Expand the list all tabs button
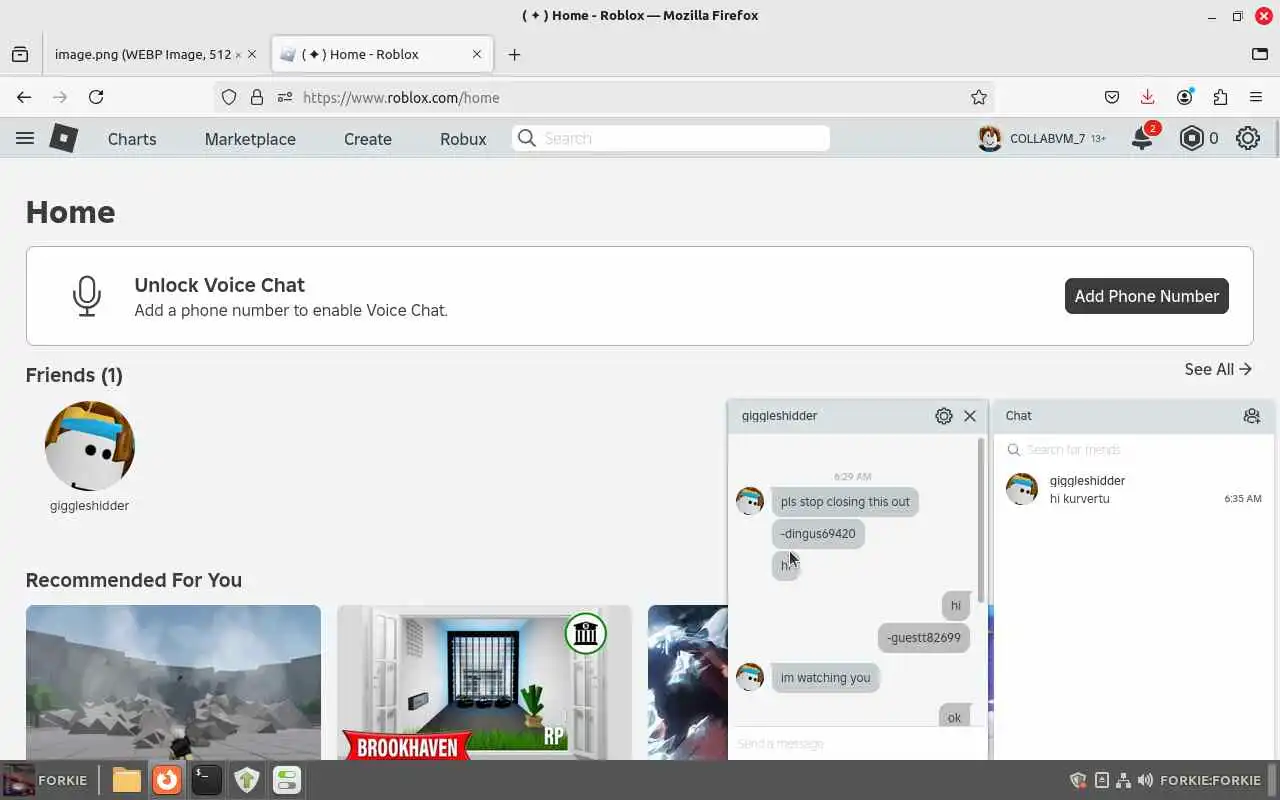Viewport: 1280px width, 800px height. 1260,54
